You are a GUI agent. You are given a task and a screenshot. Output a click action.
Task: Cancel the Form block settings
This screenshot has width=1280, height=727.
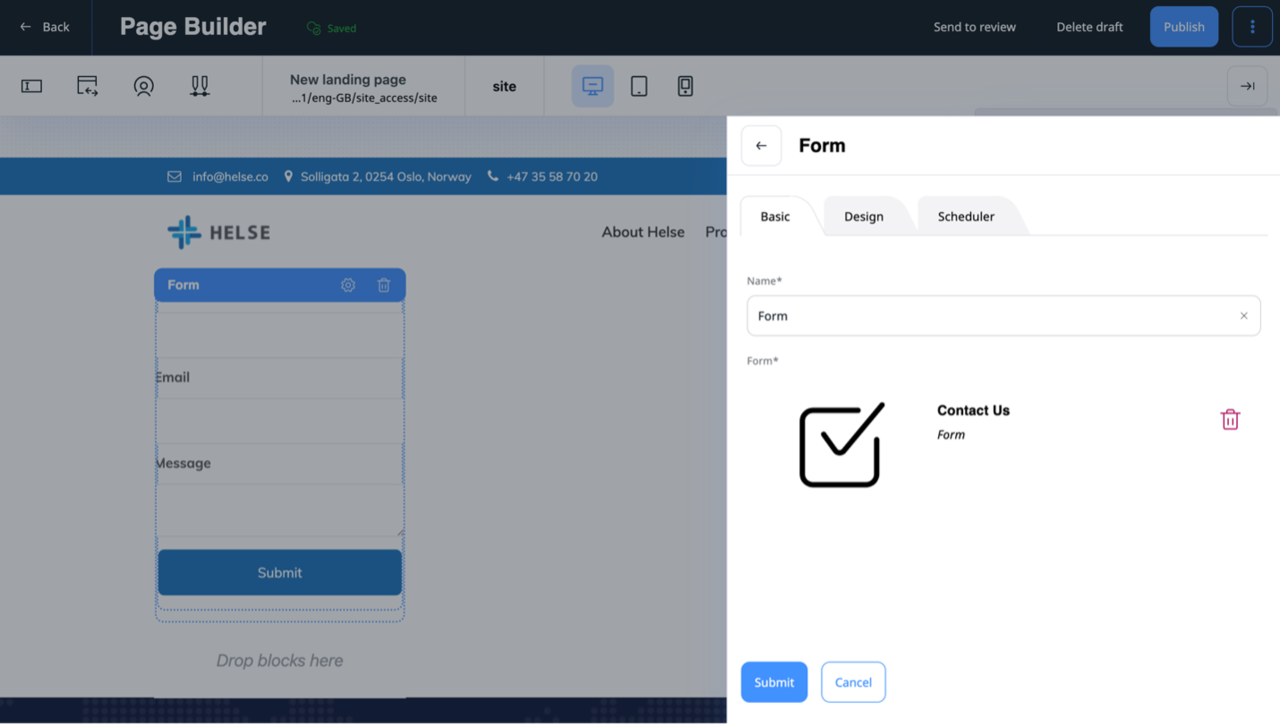click(x=853, y=682)
